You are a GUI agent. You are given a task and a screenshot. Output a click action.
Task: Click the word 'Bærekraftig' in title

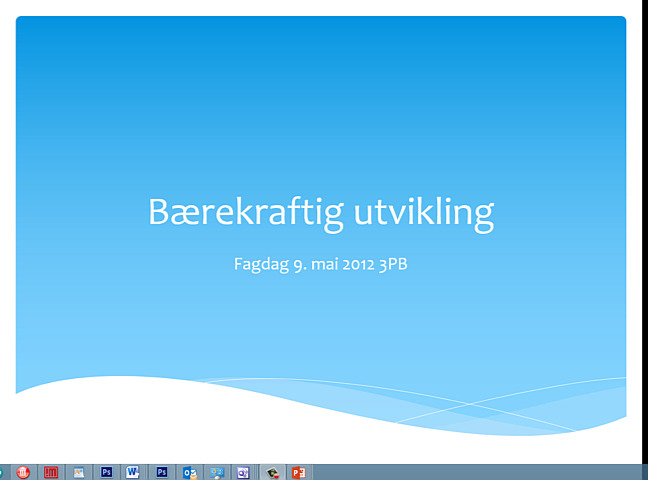(236, 213)
